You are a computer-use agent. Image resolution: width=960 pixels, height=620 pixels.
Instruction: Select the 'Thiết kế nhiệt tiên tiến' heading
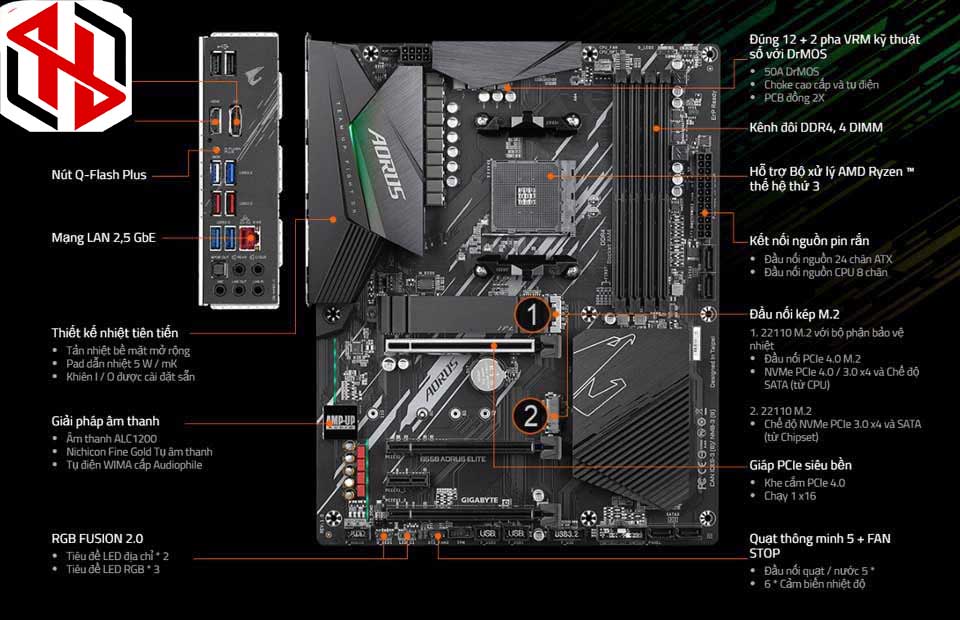click(114, 333)
